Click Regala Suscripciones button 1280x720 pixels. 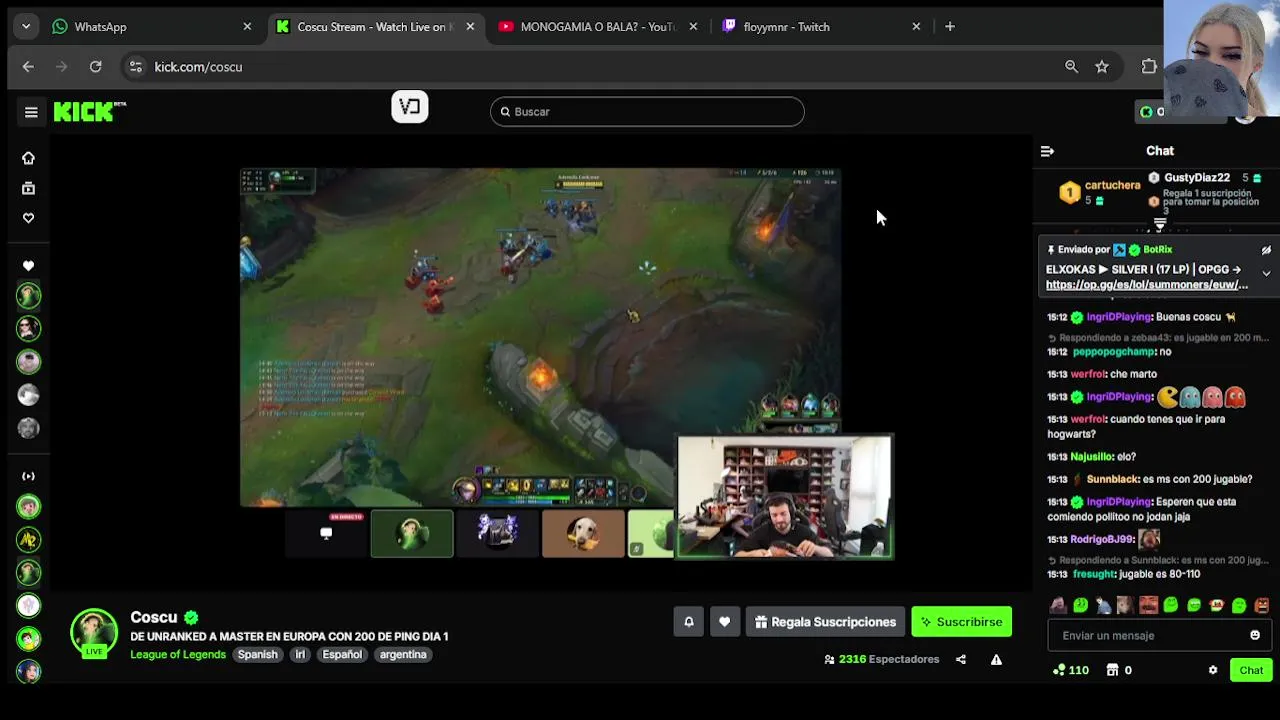click(825, 622)
